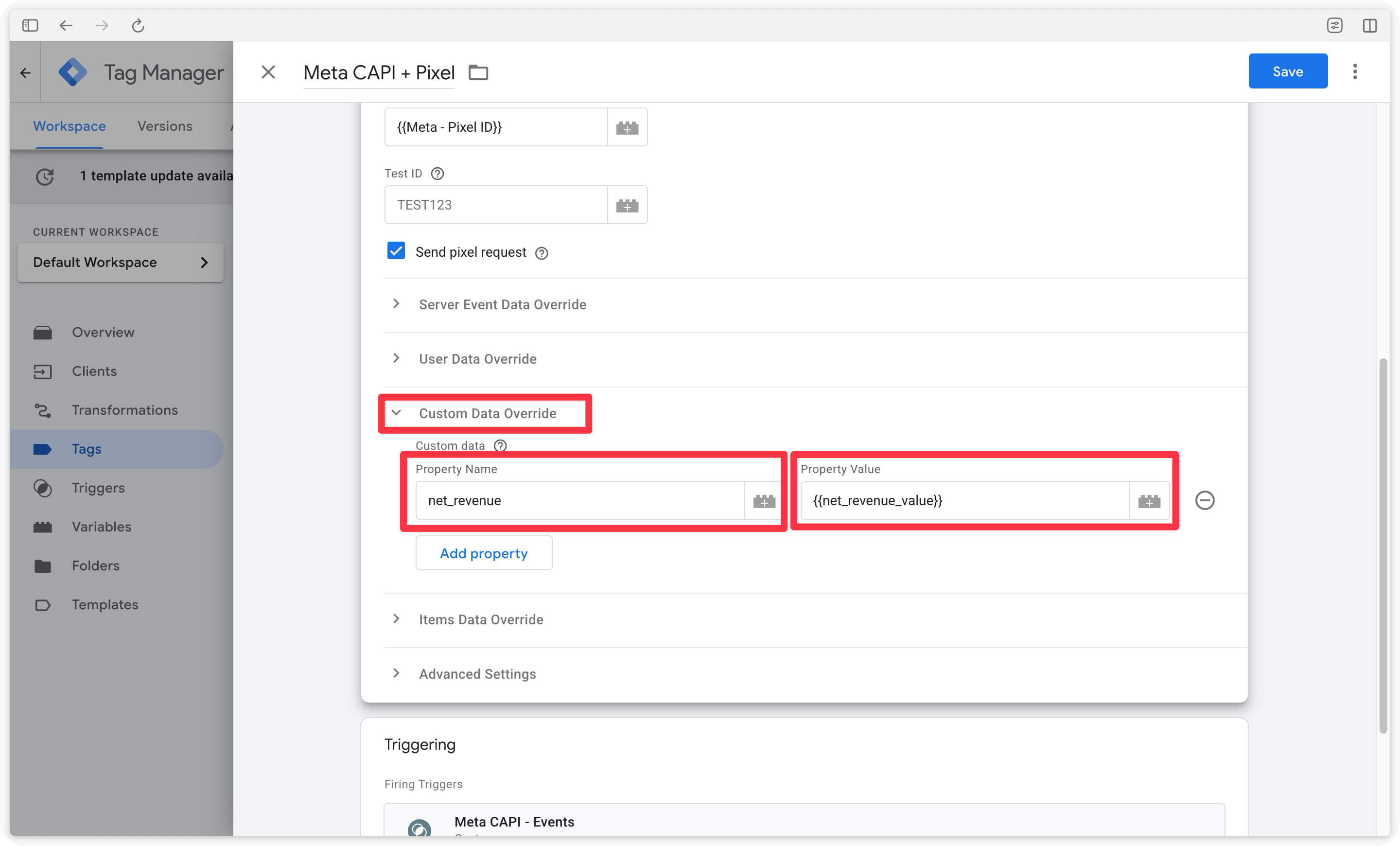The width and height of the screenshot is (1400, 846).
Task: Insert variable for Property Value field
Action: (1149, 501)
